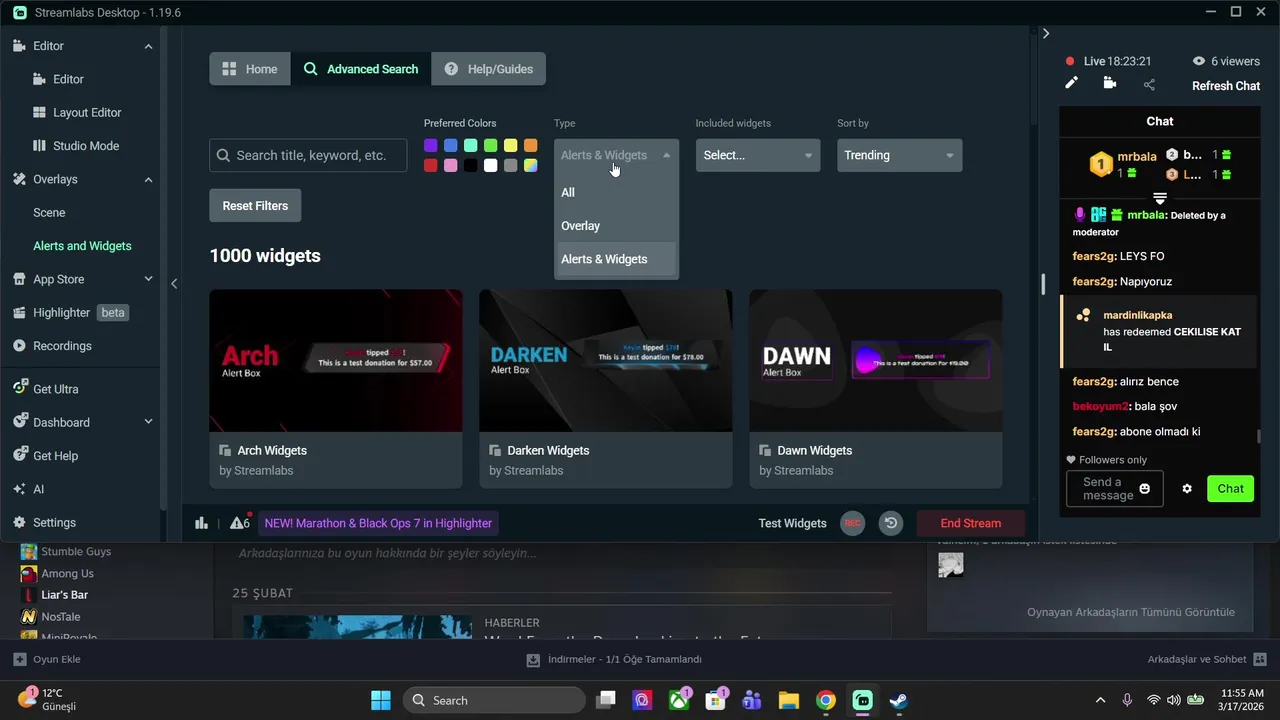
Task: Open Alerts and Widgets in sidebar
Action: coord(82,246)
